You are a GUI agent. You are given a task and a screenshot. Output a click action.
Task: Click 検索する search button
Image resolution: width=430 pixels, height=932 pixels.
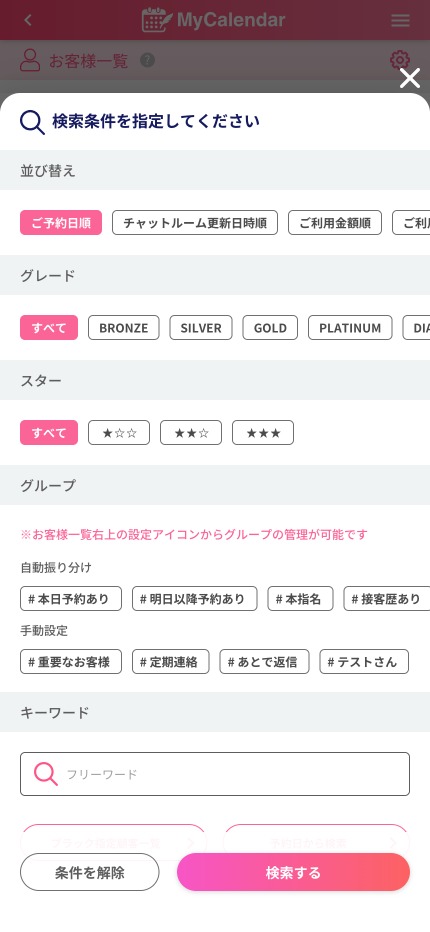pos(293,872)
